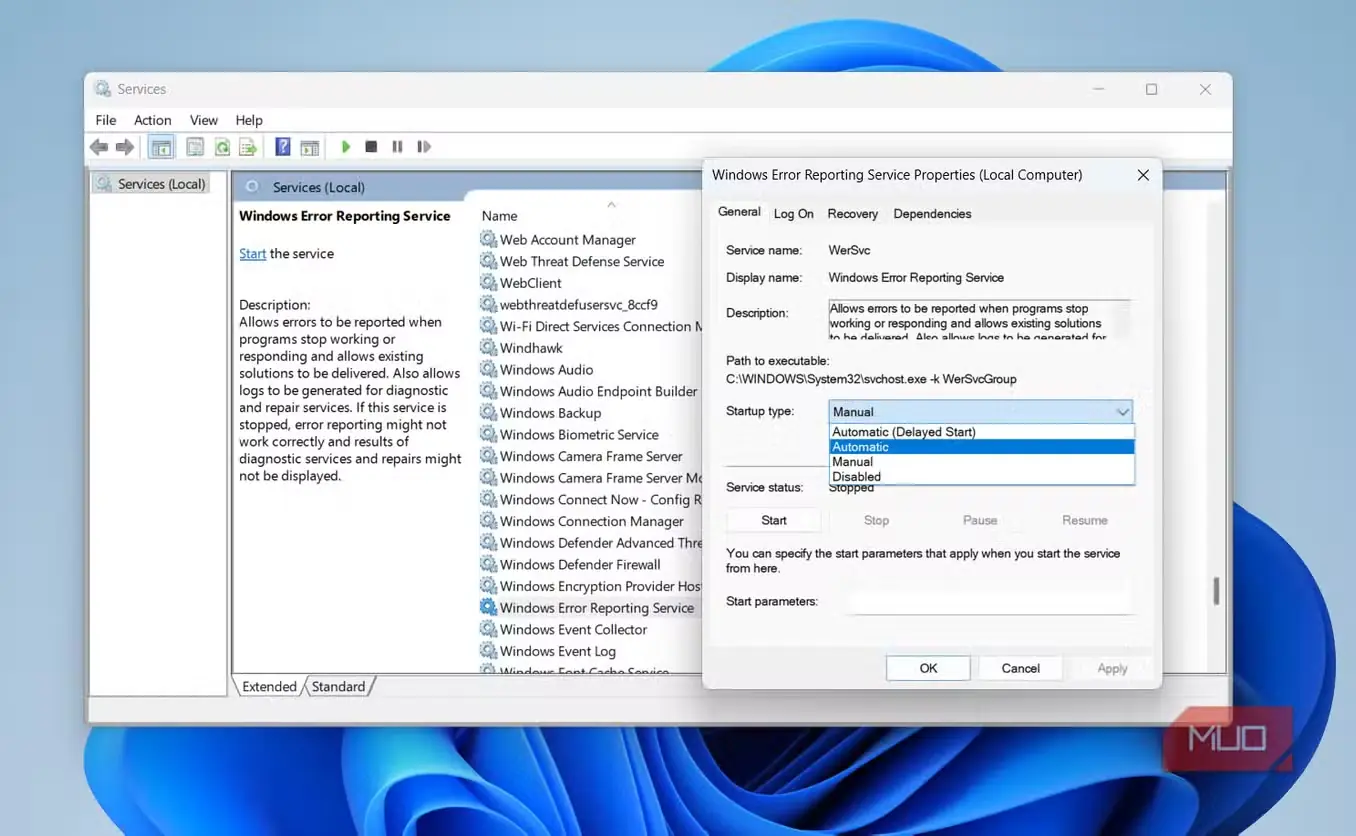This screenshot has width=1356, height=836.
Task: Click the Services app icon in title bar
Action: (103, 89)
